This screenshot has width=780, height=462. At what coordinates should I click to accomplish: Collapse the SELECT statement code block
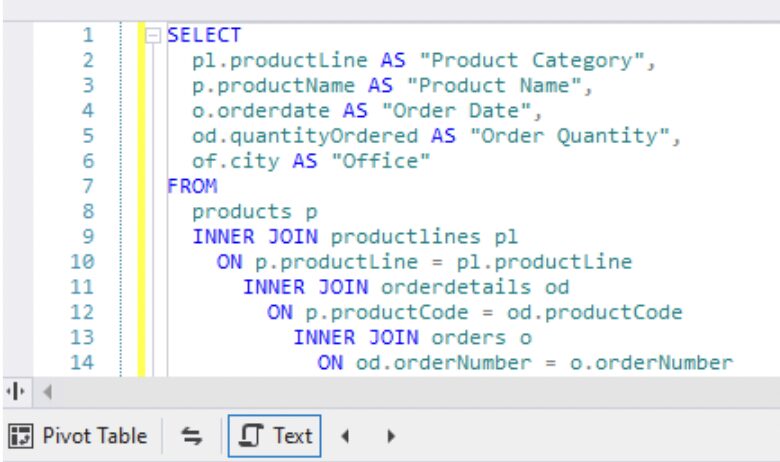(153, 36)
